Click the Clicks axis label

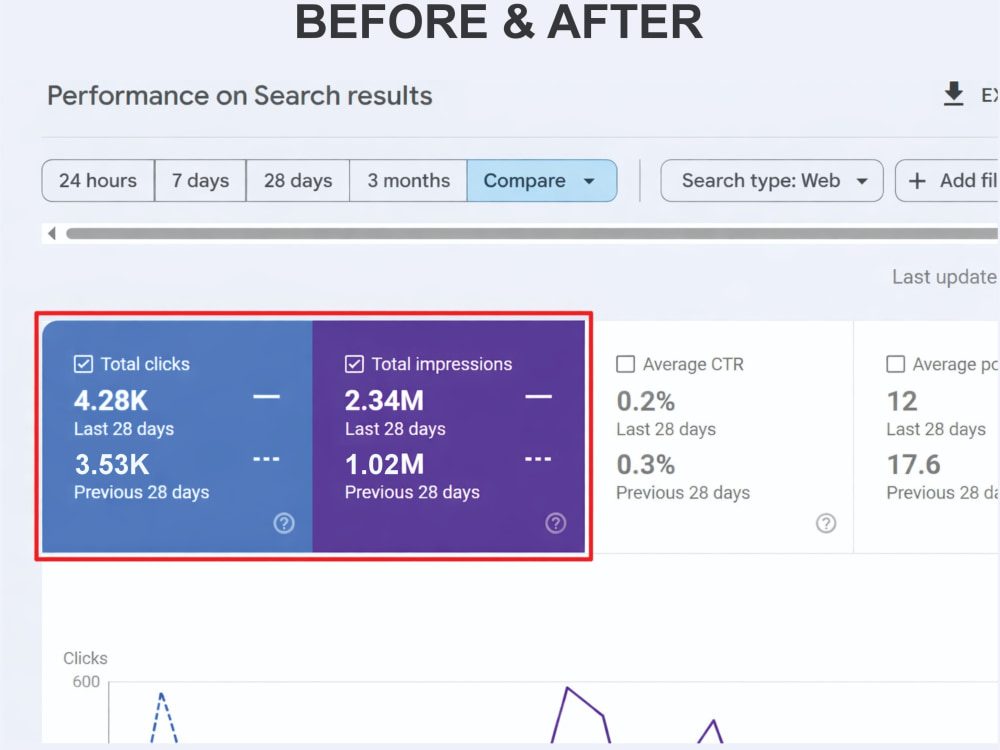[x=85, y=658]
